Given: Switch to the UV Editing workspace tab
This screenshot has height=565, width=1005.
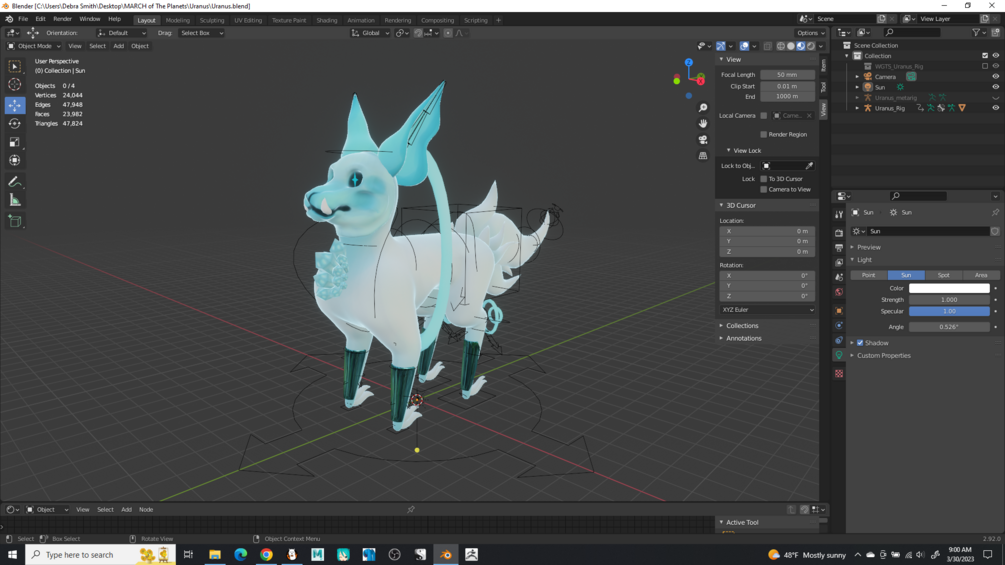Looking at the screenshot, I should [248, 20].
